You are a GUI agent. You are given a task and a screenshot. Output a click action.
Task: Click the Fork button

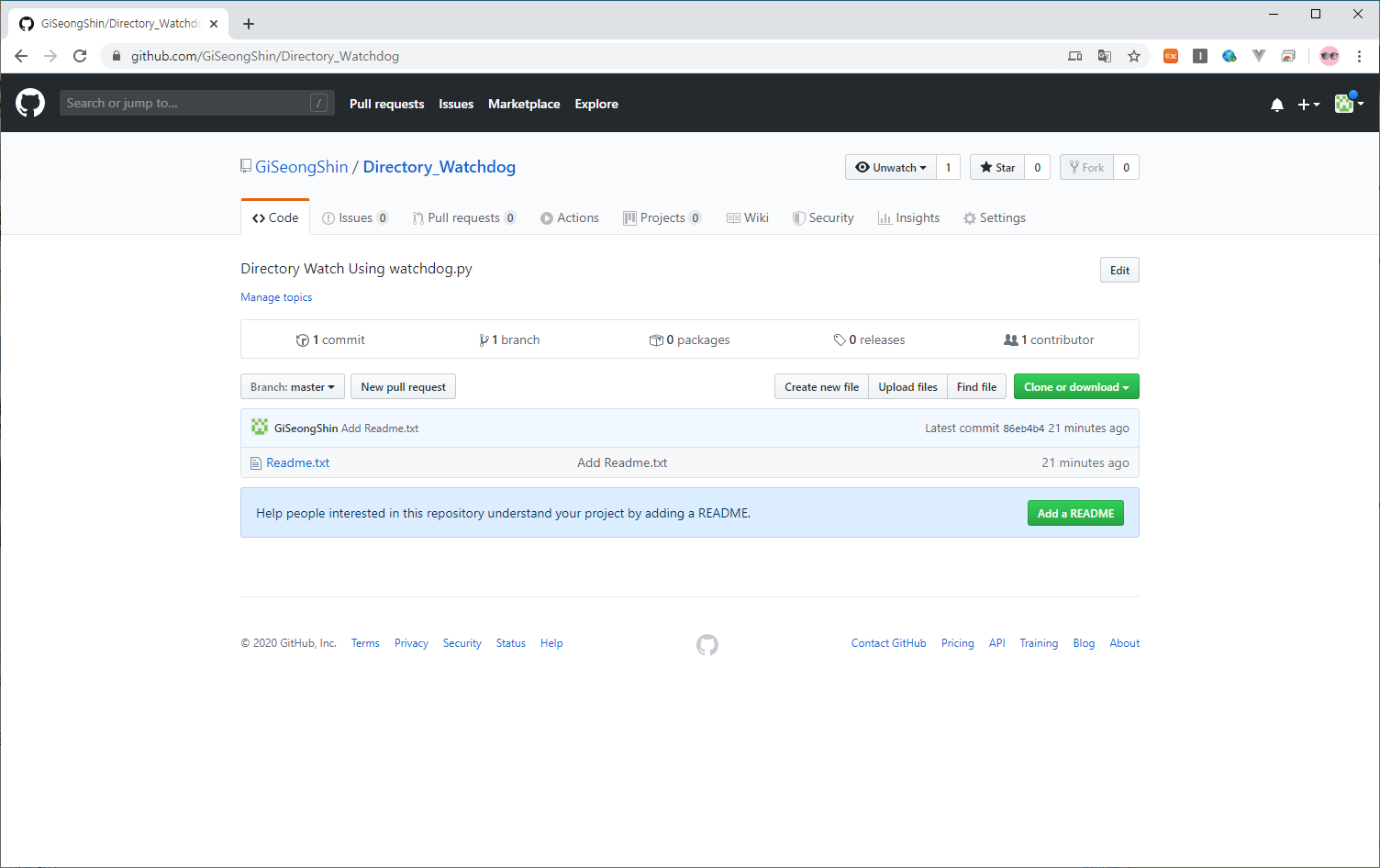[x=1086, y=167]
